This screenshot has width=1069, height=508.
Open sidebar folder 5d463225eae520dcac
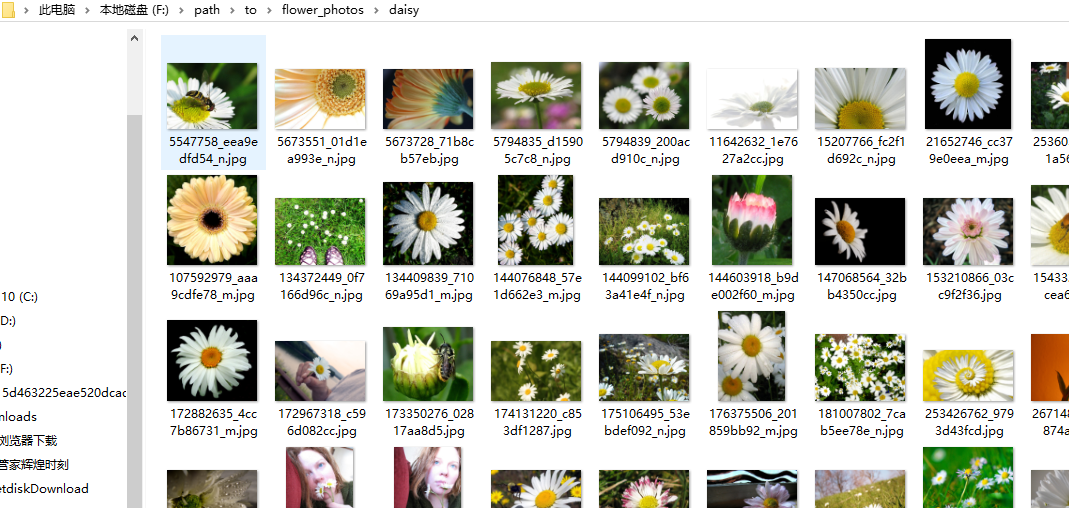[x=64, y=393]
